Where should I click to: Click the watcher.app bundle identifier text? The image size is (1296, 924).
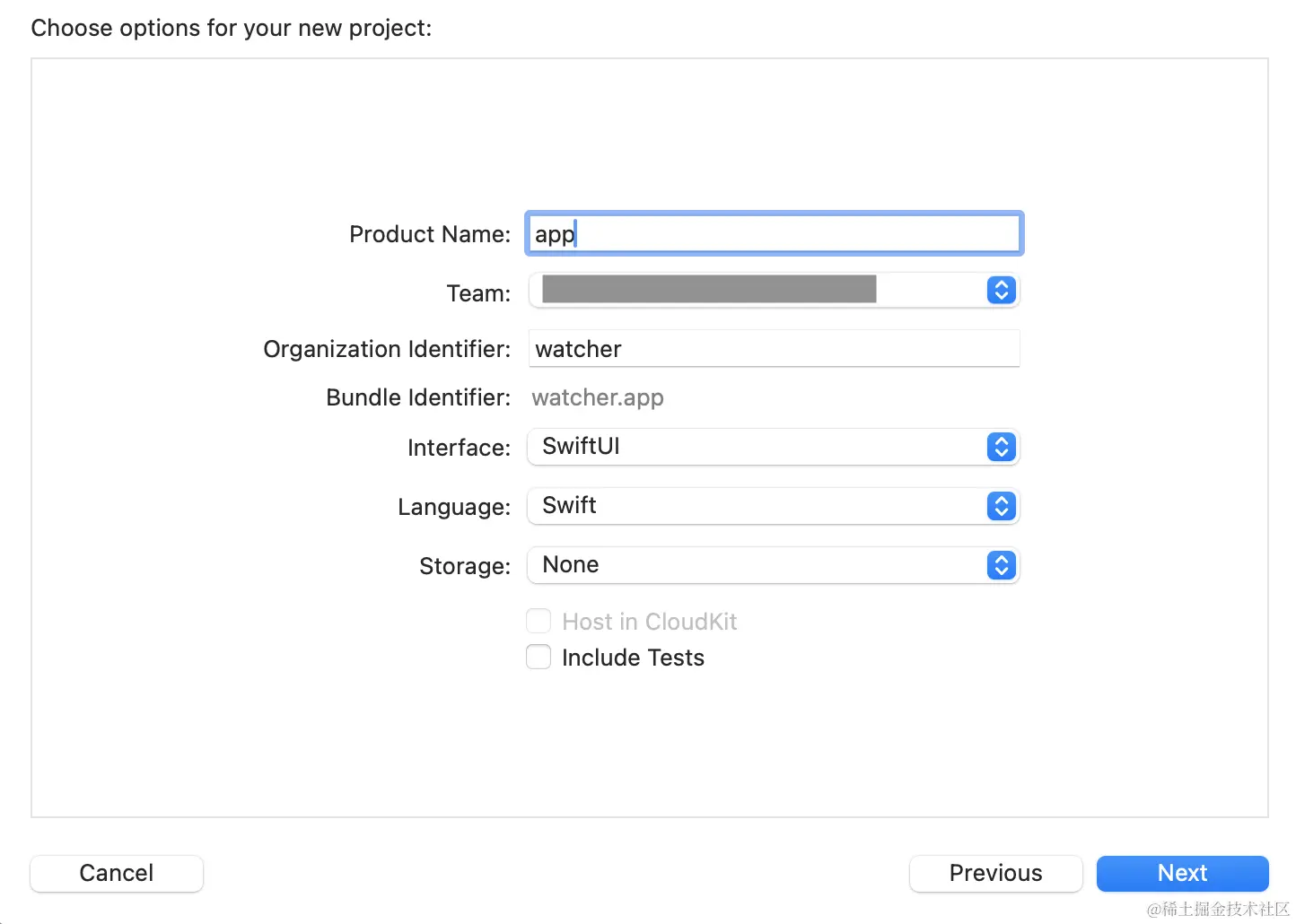(x=598, y=397)
